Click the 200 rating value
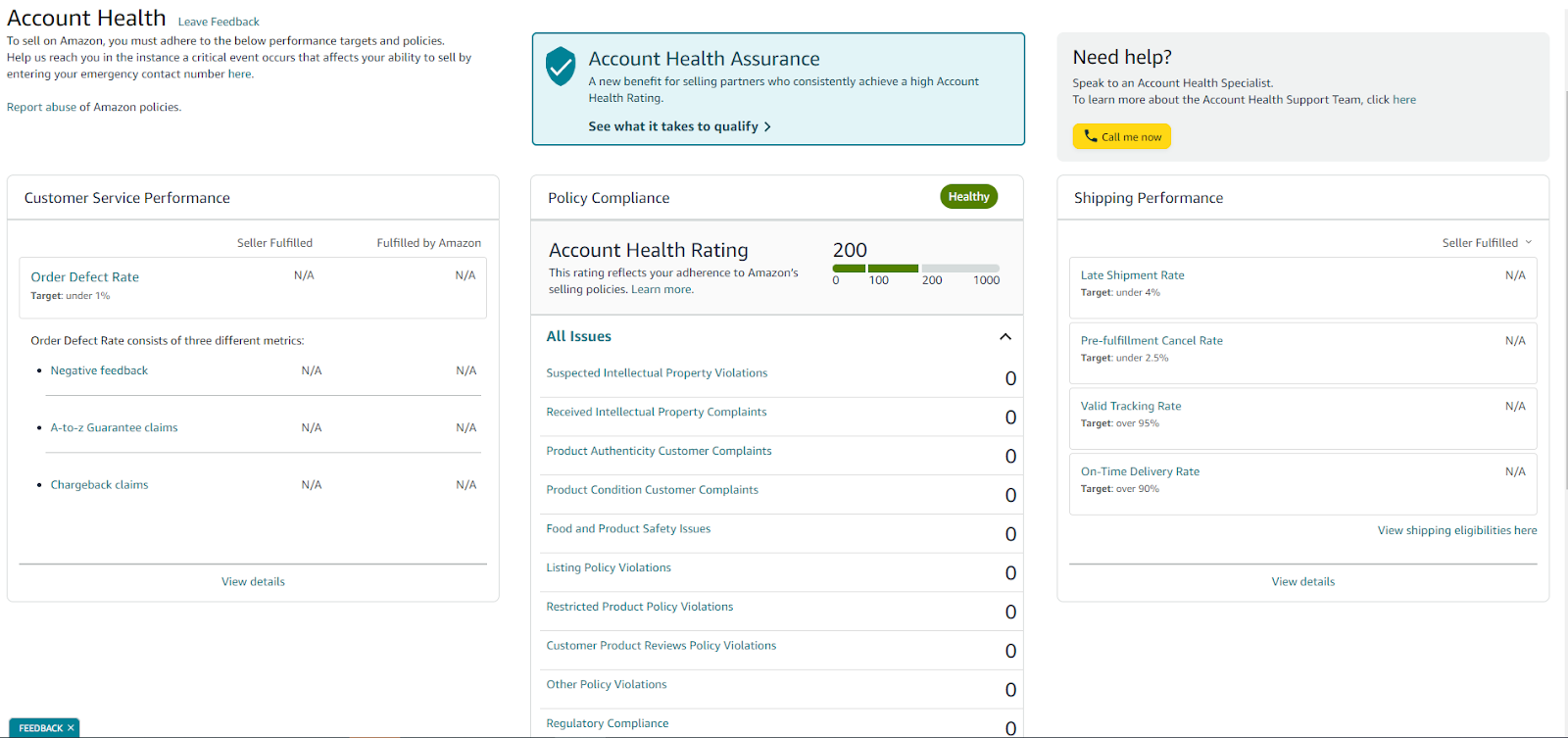The width and height of the screenshot is (1568, 738). point(850,250)
